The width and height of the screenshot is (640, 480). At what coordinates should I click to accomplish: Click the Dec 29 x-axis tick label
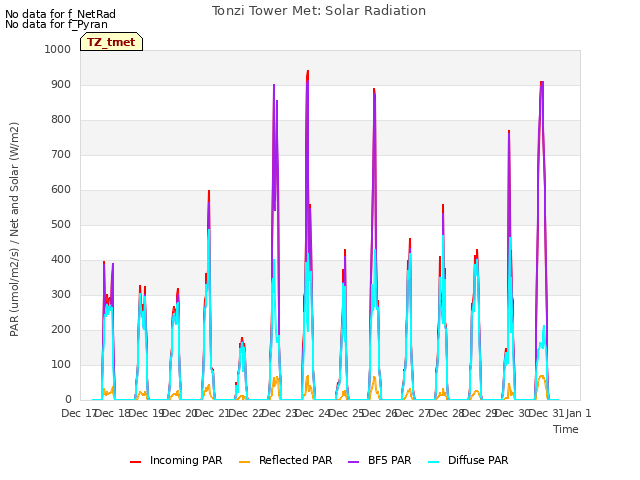coord(480,413)
